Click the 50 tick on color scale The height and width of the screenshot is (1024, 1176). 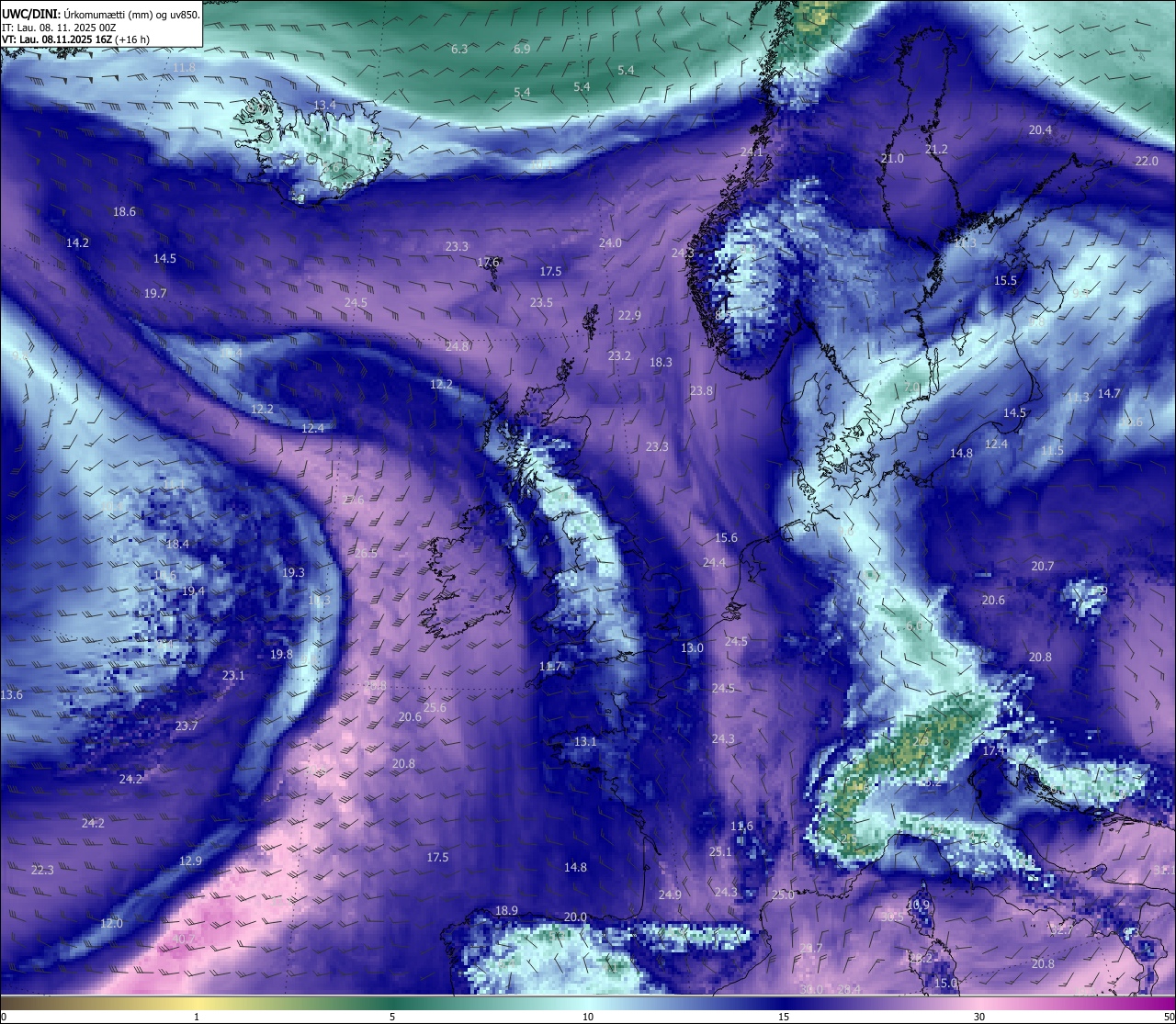1169,1017
